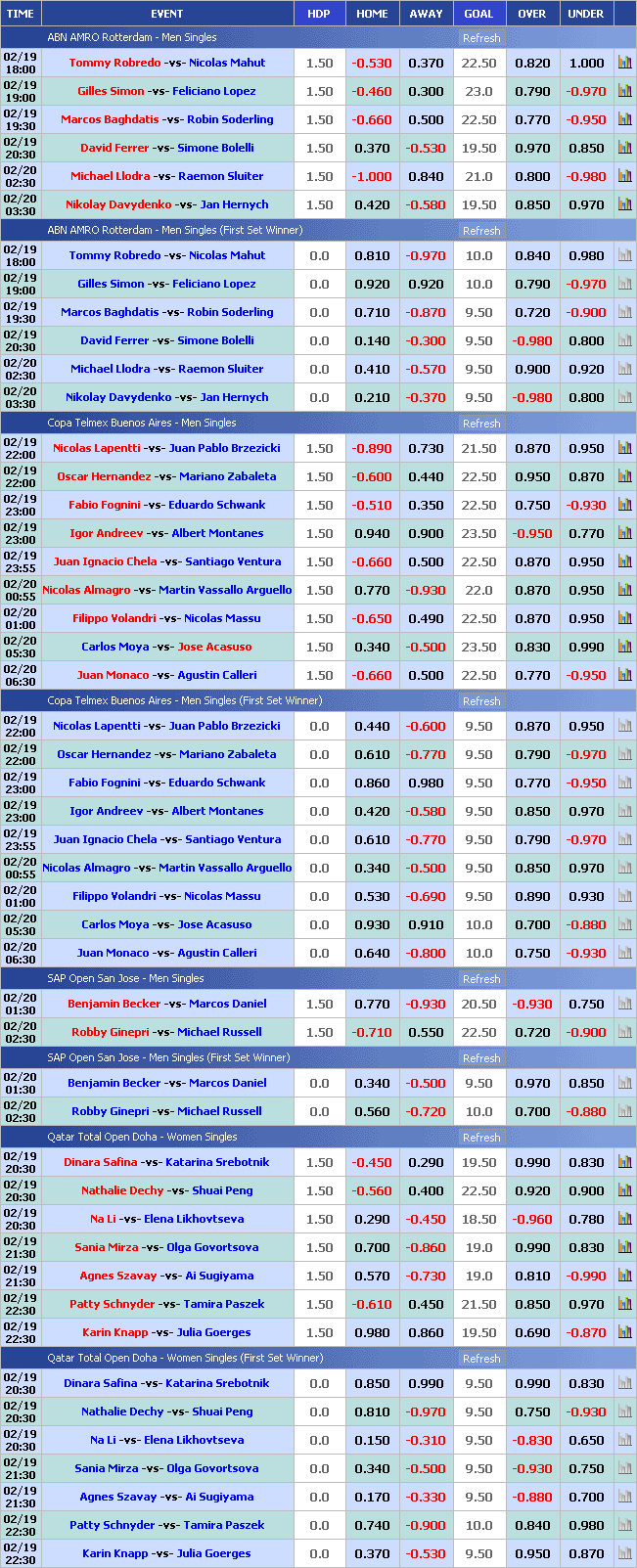Refresh Qatar Total Open Doha Women Singles section

[x=481, y=1138]
